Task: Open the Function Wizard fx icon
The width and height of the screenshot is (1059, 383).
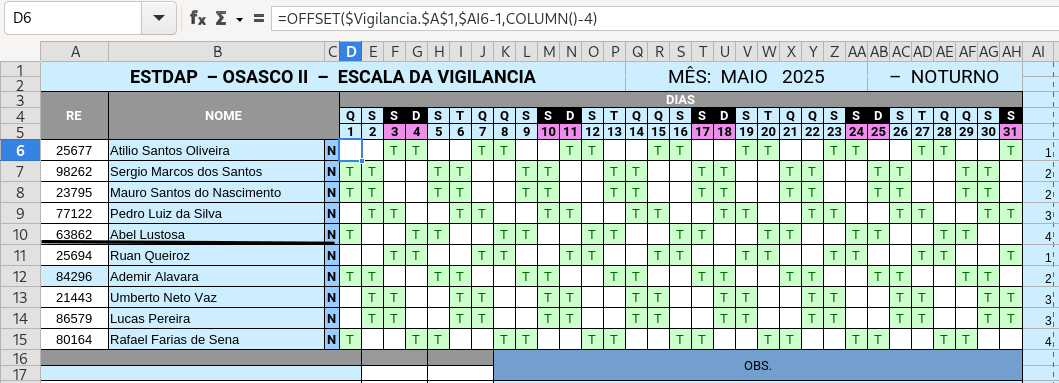Action: (x=197, y=18)
